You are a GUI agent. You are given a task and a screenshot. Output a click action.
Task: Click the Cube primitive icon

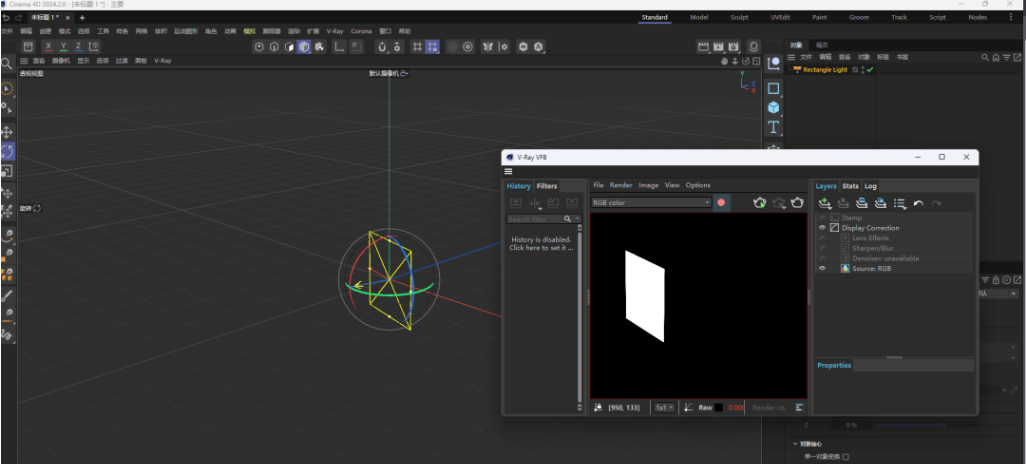(x=773, y=107)
